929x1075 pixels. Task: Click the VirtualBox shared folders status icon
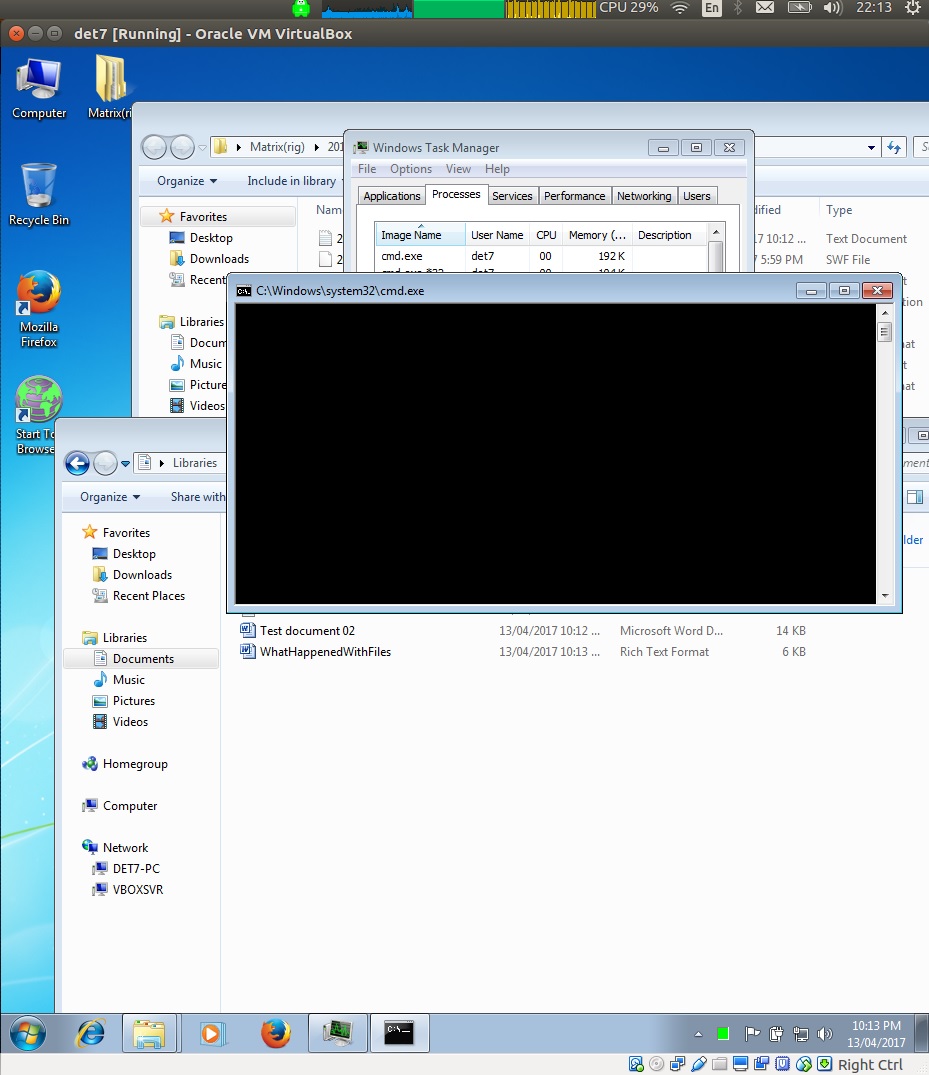tap(719, 1064)
